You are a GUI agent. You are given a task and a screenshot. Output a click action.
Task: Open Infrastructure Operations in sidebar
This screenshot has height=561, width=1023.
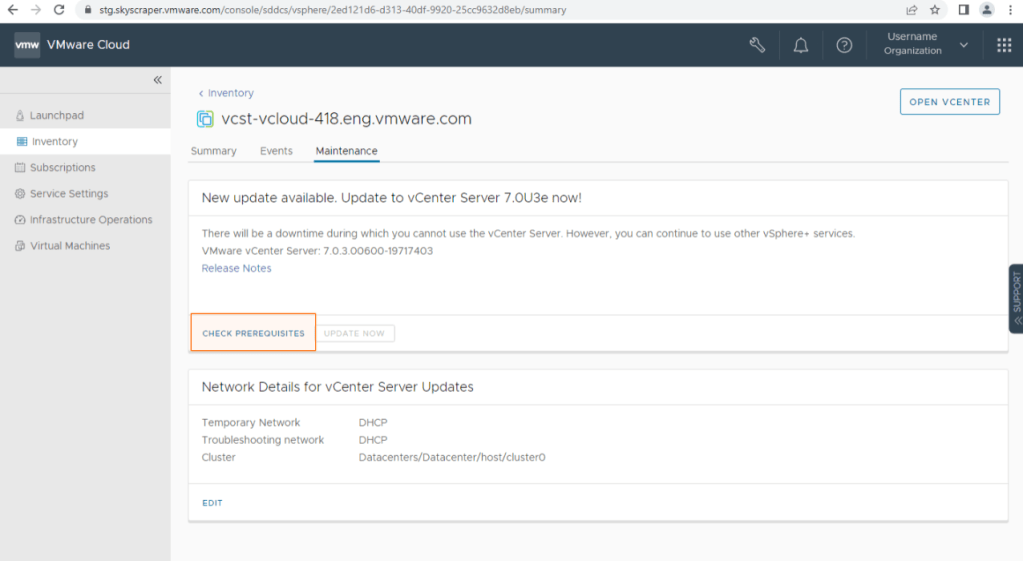(x=90, y=220)
